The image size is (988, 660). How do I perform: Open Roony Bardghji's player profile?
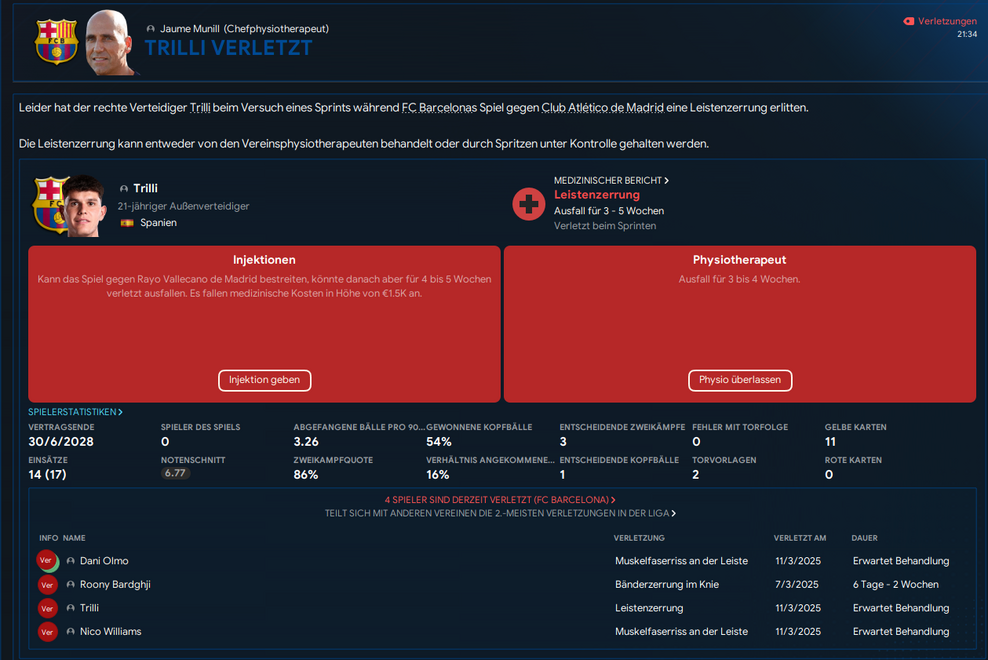(115, 585)
